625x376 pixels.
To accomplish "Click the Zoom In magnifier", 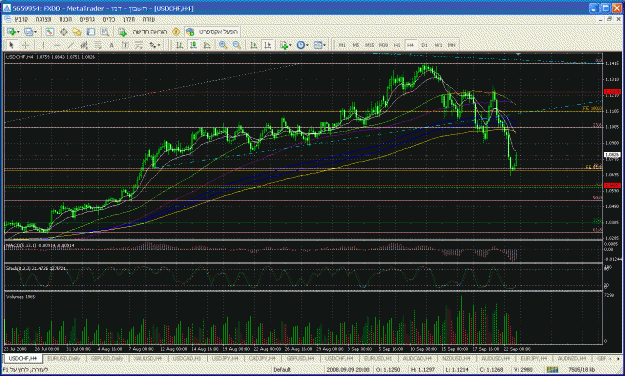I will click(x=223, y=45).
